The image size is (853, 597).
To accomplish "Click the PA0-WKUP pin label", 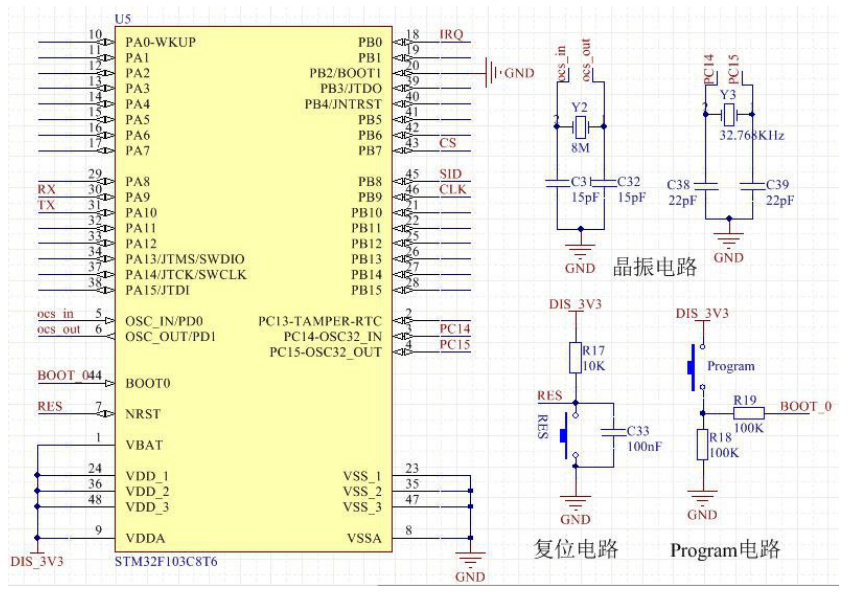I will [x=160, y=42].
